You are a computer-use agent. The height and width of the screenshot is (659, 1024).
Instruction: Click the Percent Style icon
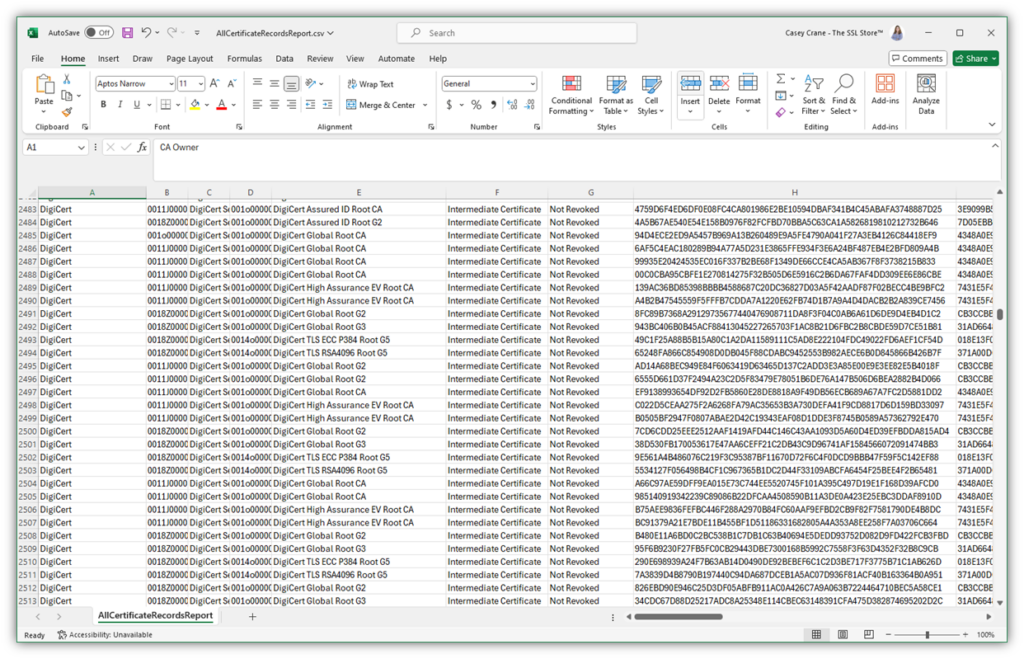(476, 105)
